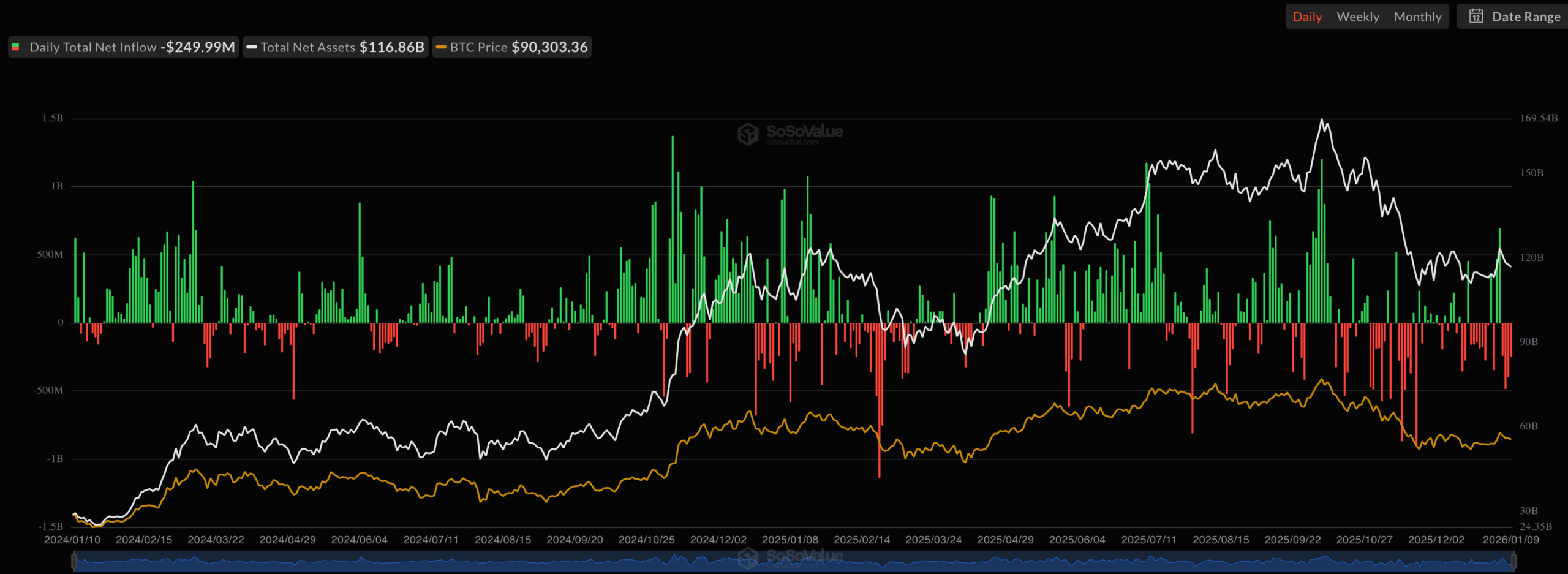Hide the Daily Total Net Inflow series
This screenshot has width=1568, height=574.
(x=92, y=47)
